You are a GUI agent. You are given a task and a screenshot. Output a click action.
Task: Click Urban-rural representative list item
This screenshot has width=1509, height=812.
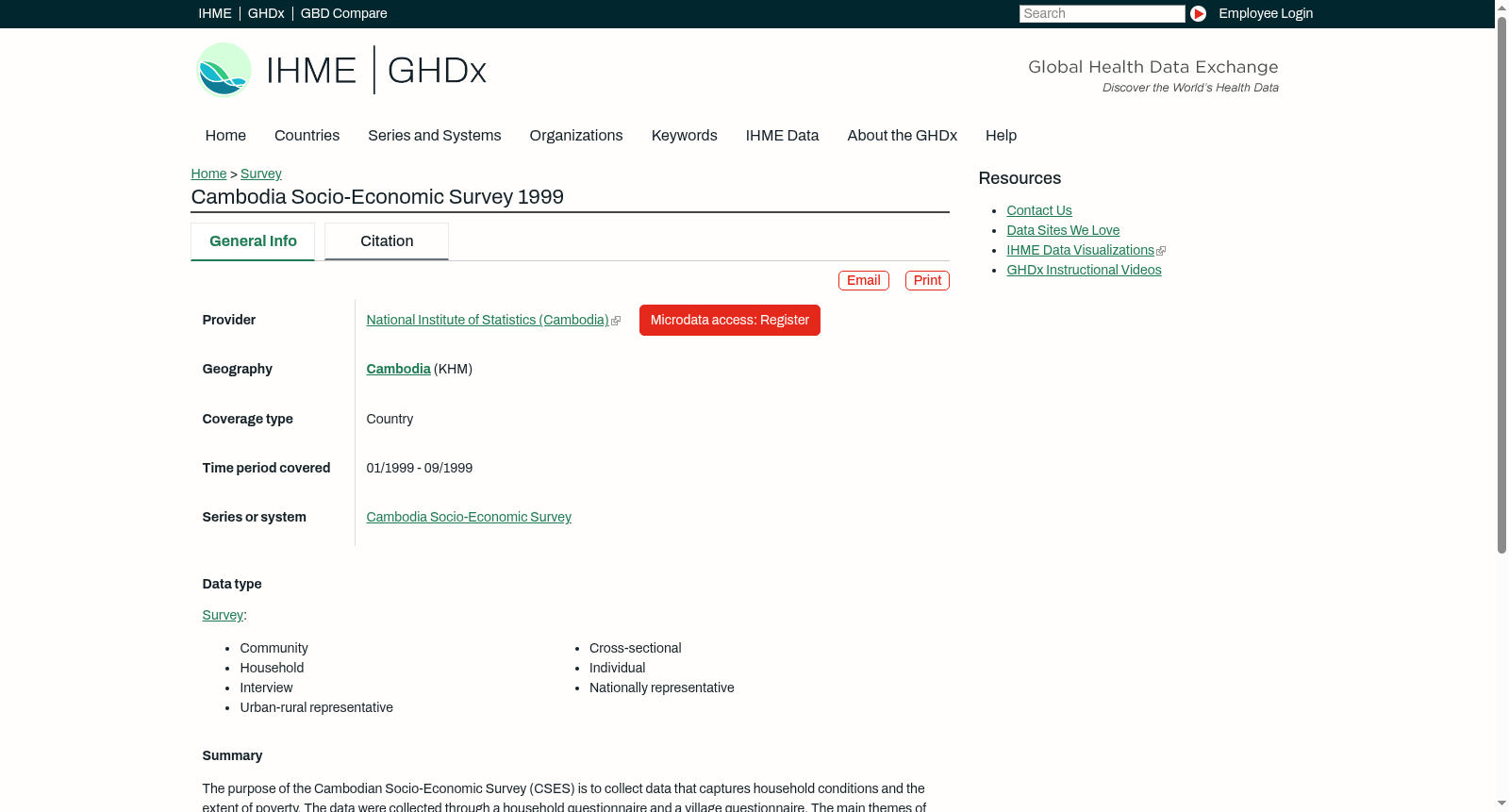tap(316, 707)
